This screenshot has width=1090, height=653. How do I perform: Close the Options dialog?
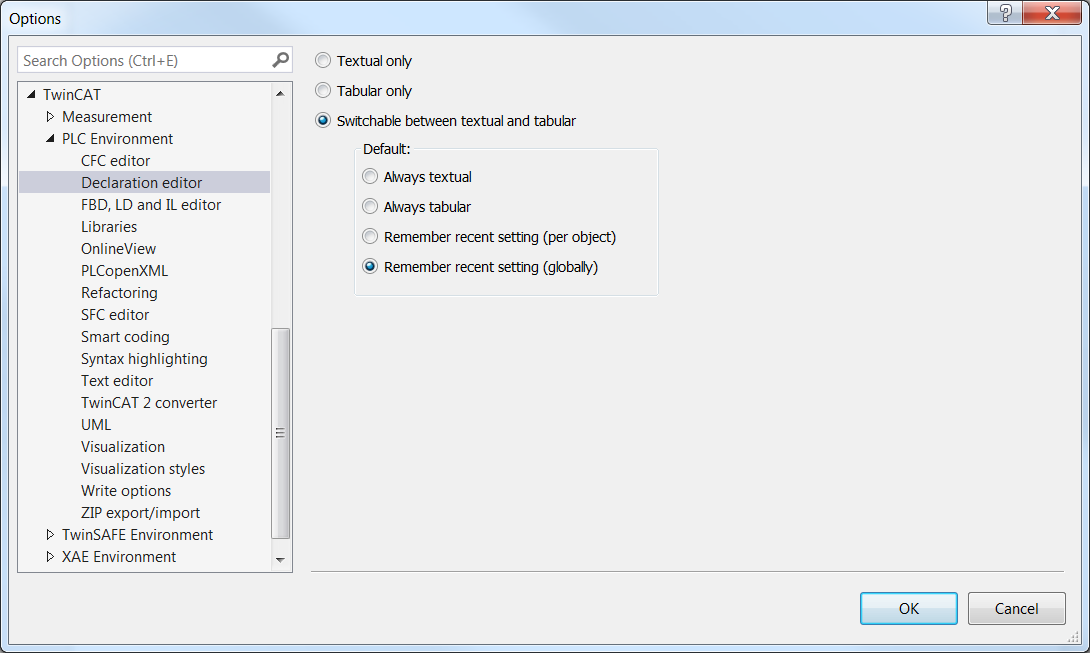1052,13
